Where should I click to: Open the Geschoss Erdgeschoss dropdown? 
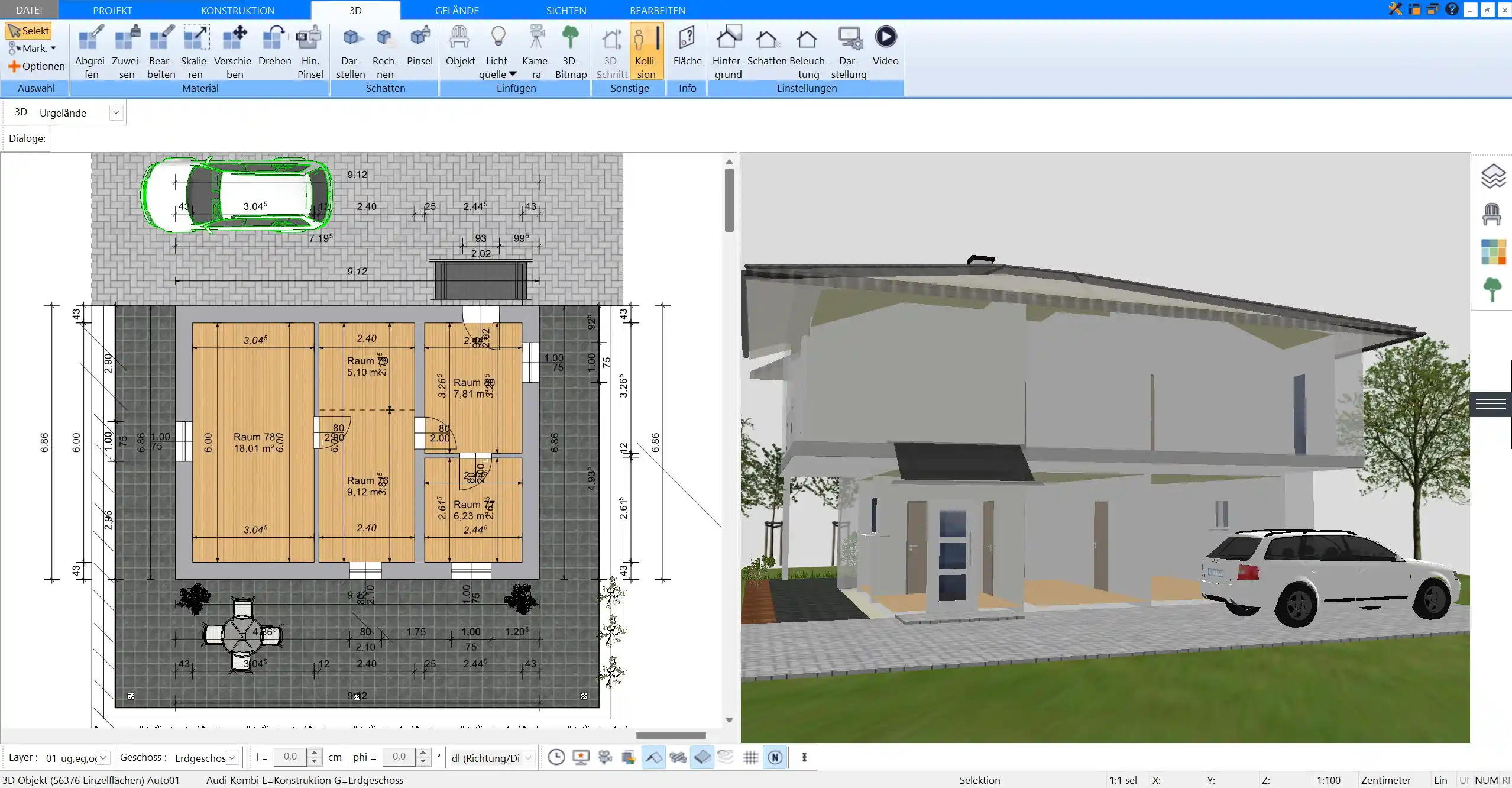(x=232, y=758)
